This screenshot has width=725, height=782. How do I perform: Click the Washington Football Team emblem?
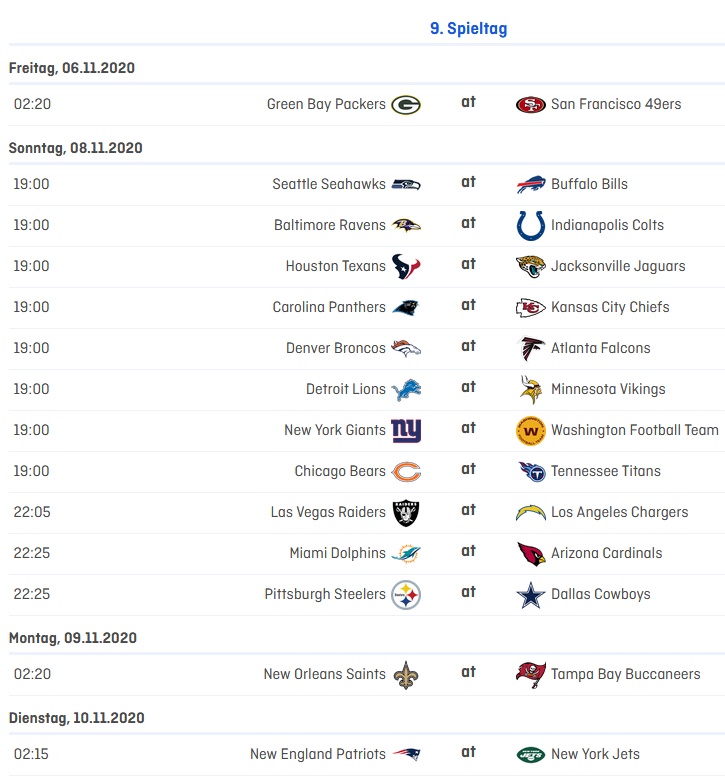(531, 430)
